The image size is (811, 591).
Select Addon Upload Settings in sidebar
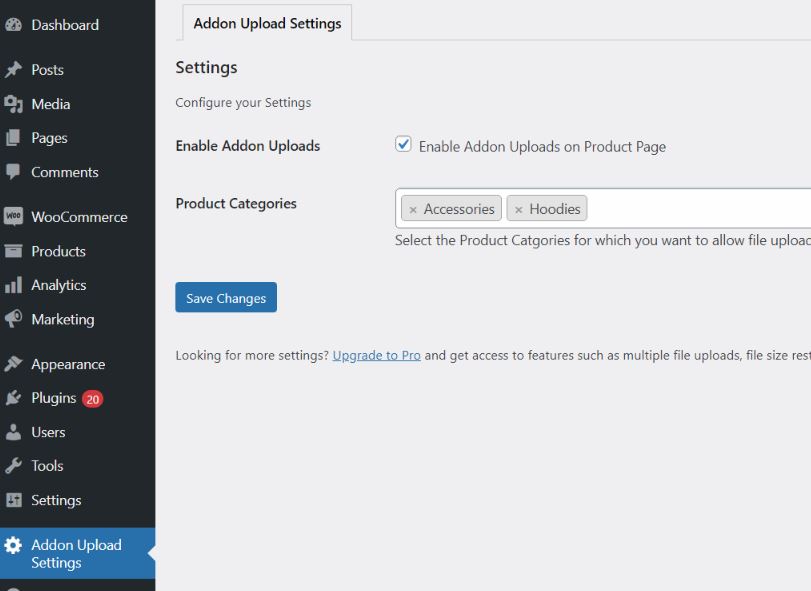78,553
